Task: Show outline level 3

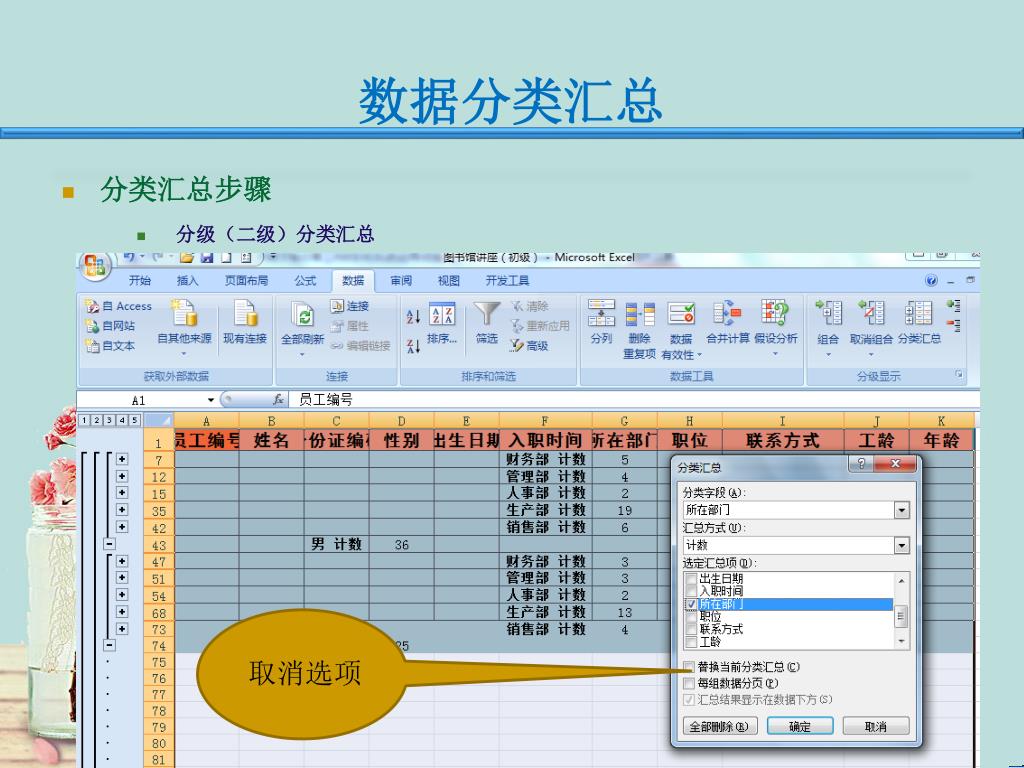Action: tap(109, 420)
